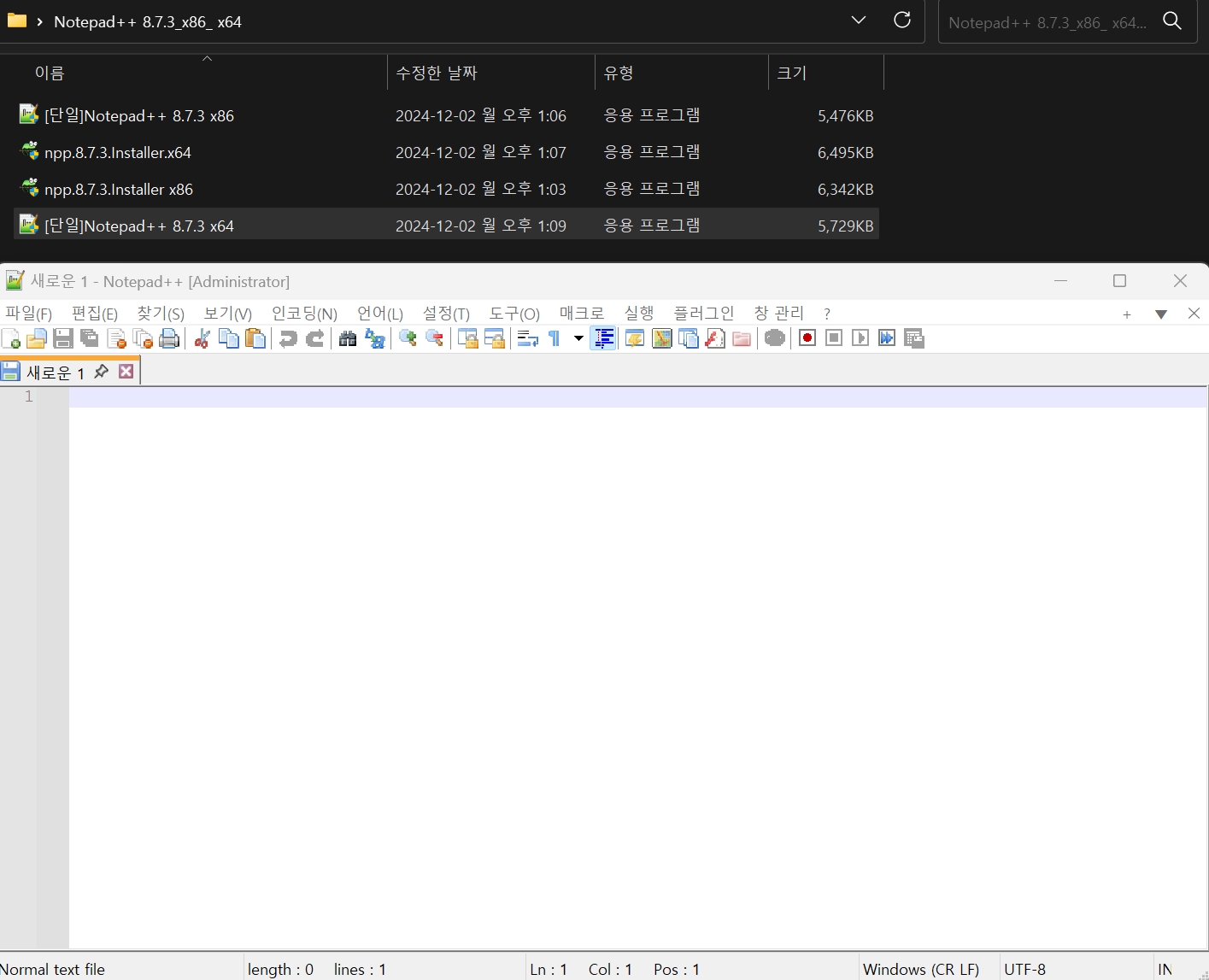Click the Redo arrow icon
Screen dimensions: 1209x980
pos(315,338)
